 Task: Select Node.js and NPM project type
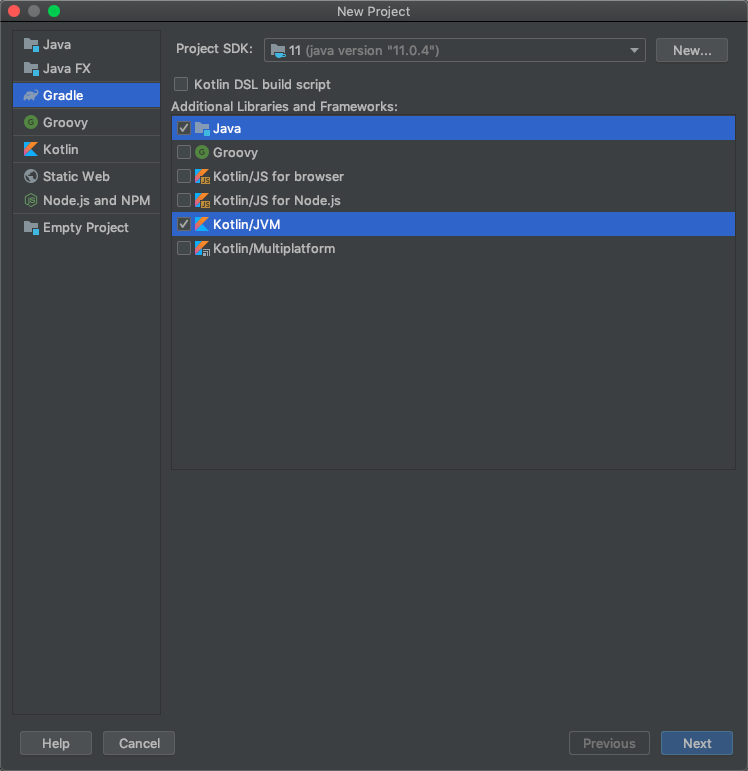[x=87, y=201]
